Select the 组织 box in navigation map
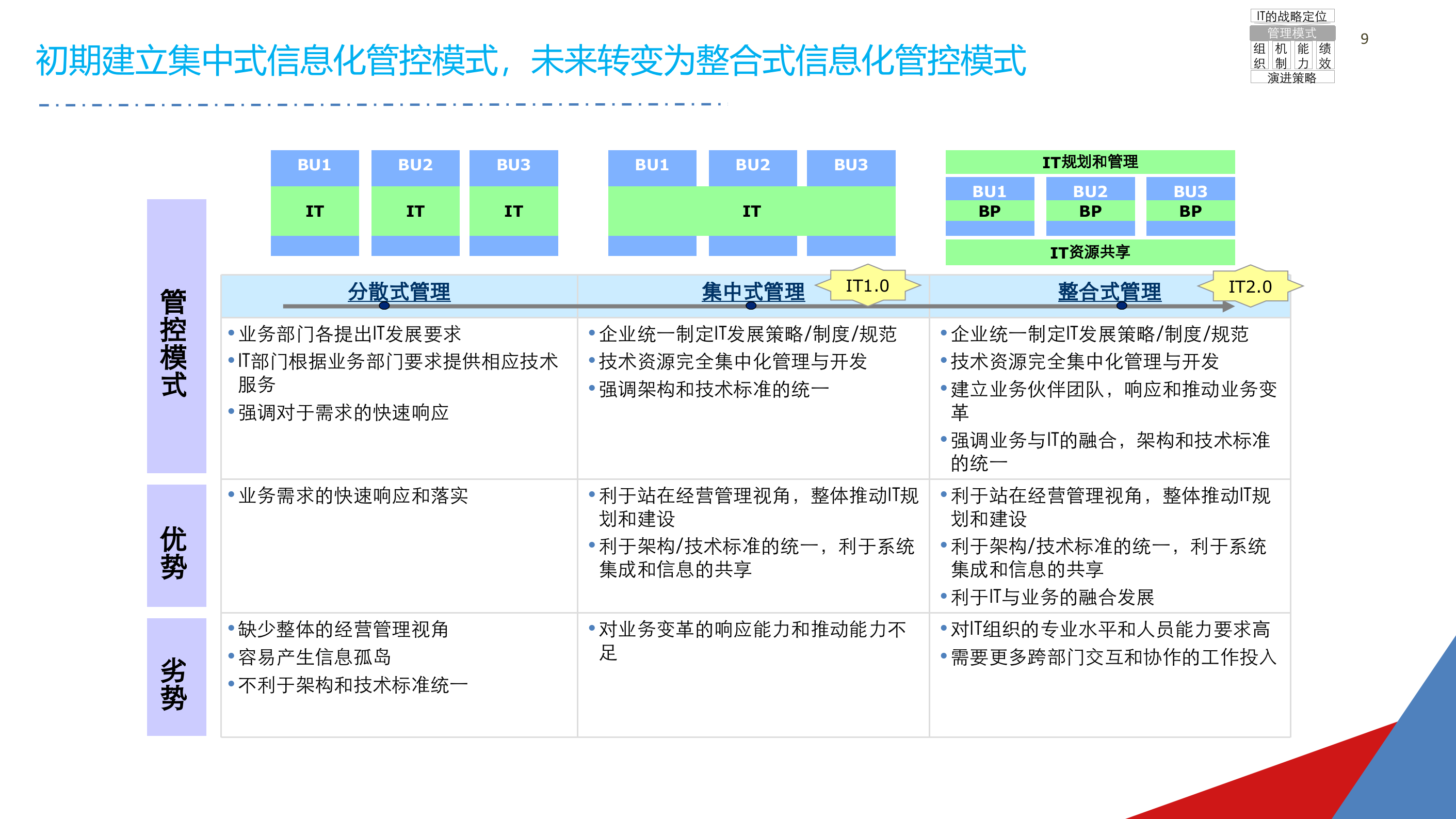1456x819 pixels. coord(1260,57)
